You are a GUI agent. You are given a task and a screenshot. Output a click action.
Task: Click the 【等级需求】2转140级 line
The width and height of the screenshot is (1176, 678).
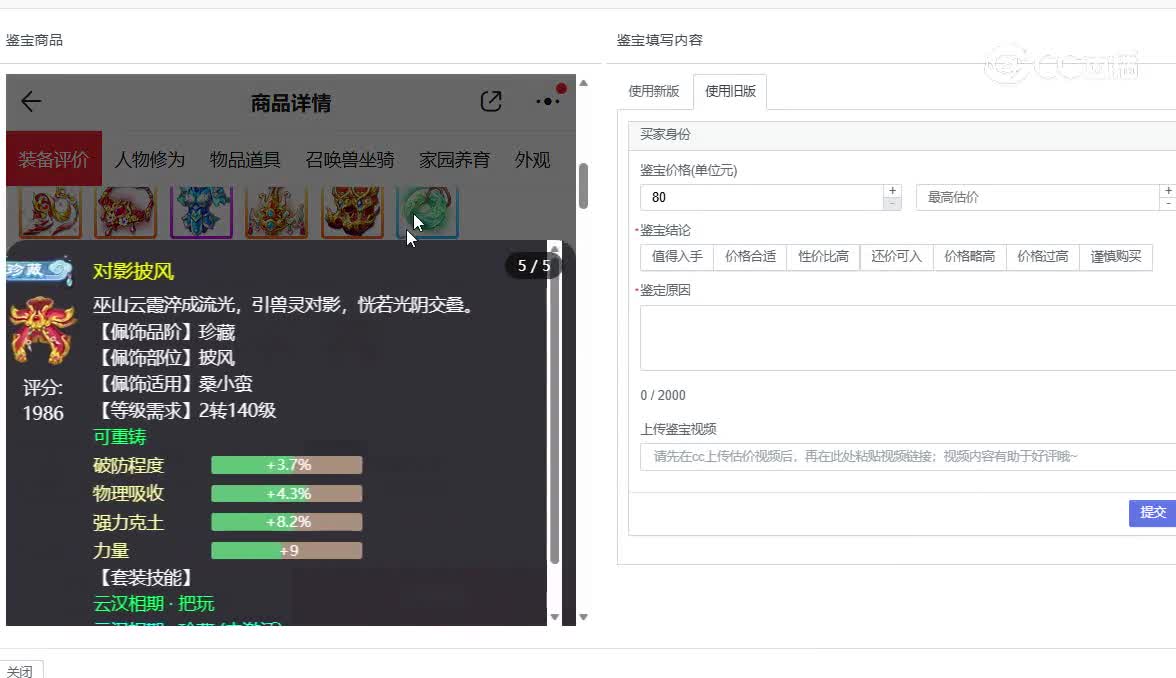pos(185,410)
